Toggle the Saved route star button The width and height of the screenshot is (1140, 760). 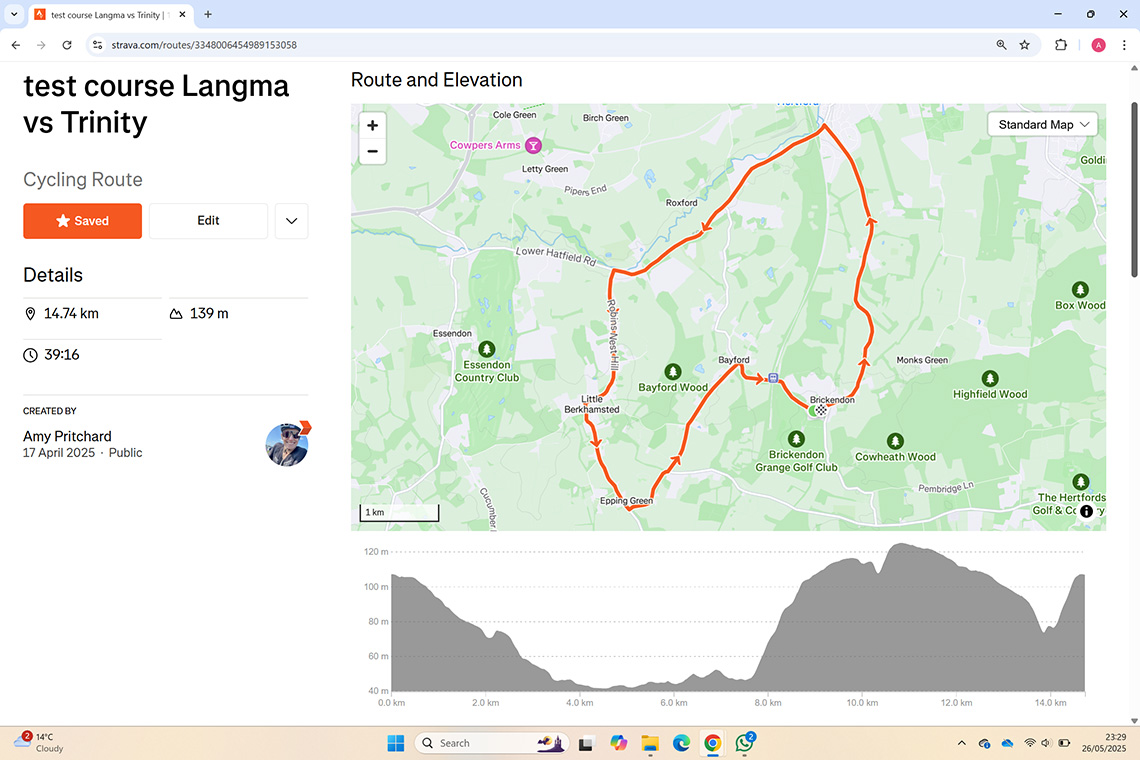click(x=83, y=221)
